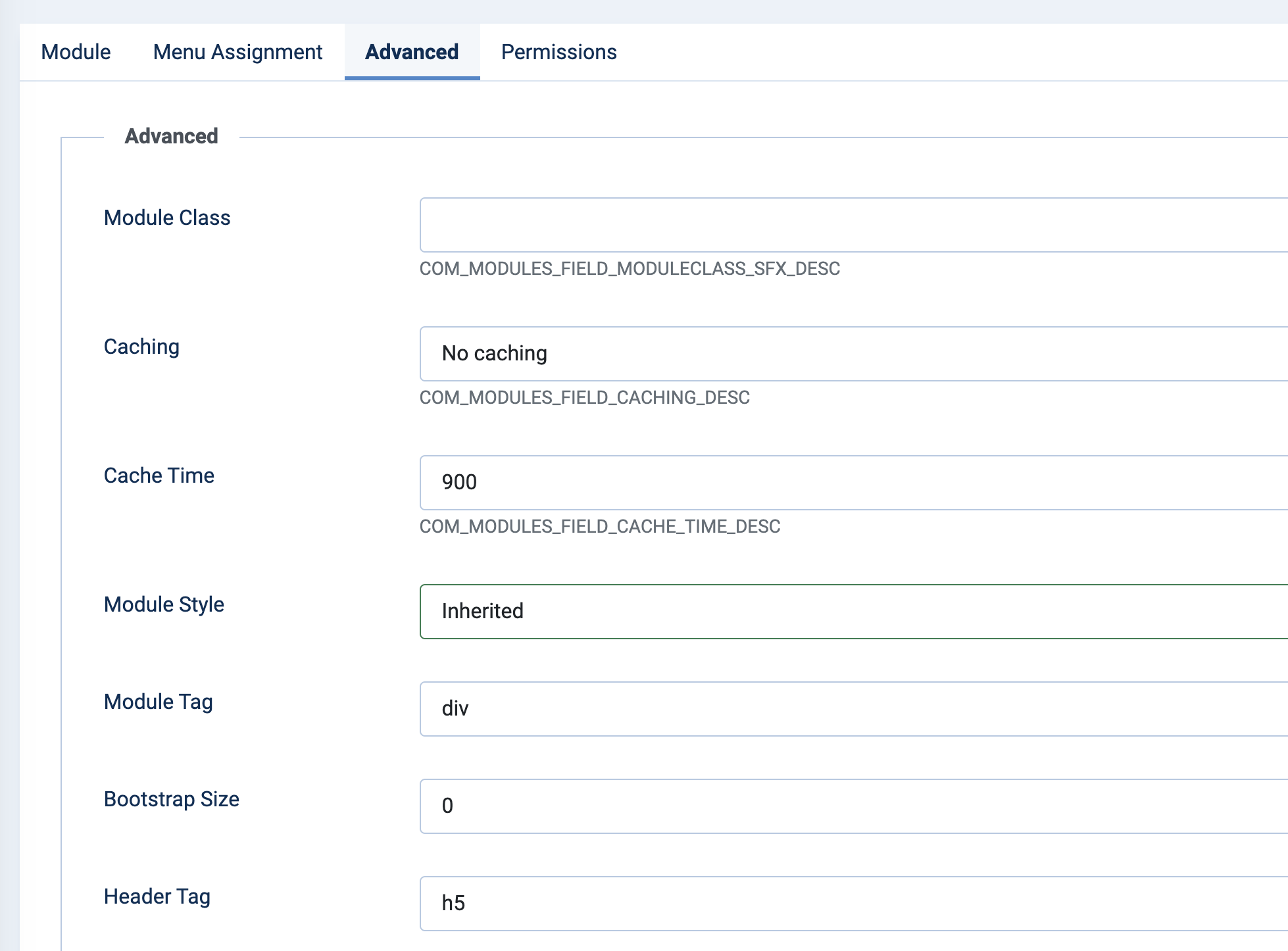The image size is (1288, 951).
Task: Click the Module Style label
Action: click(163, 604)
